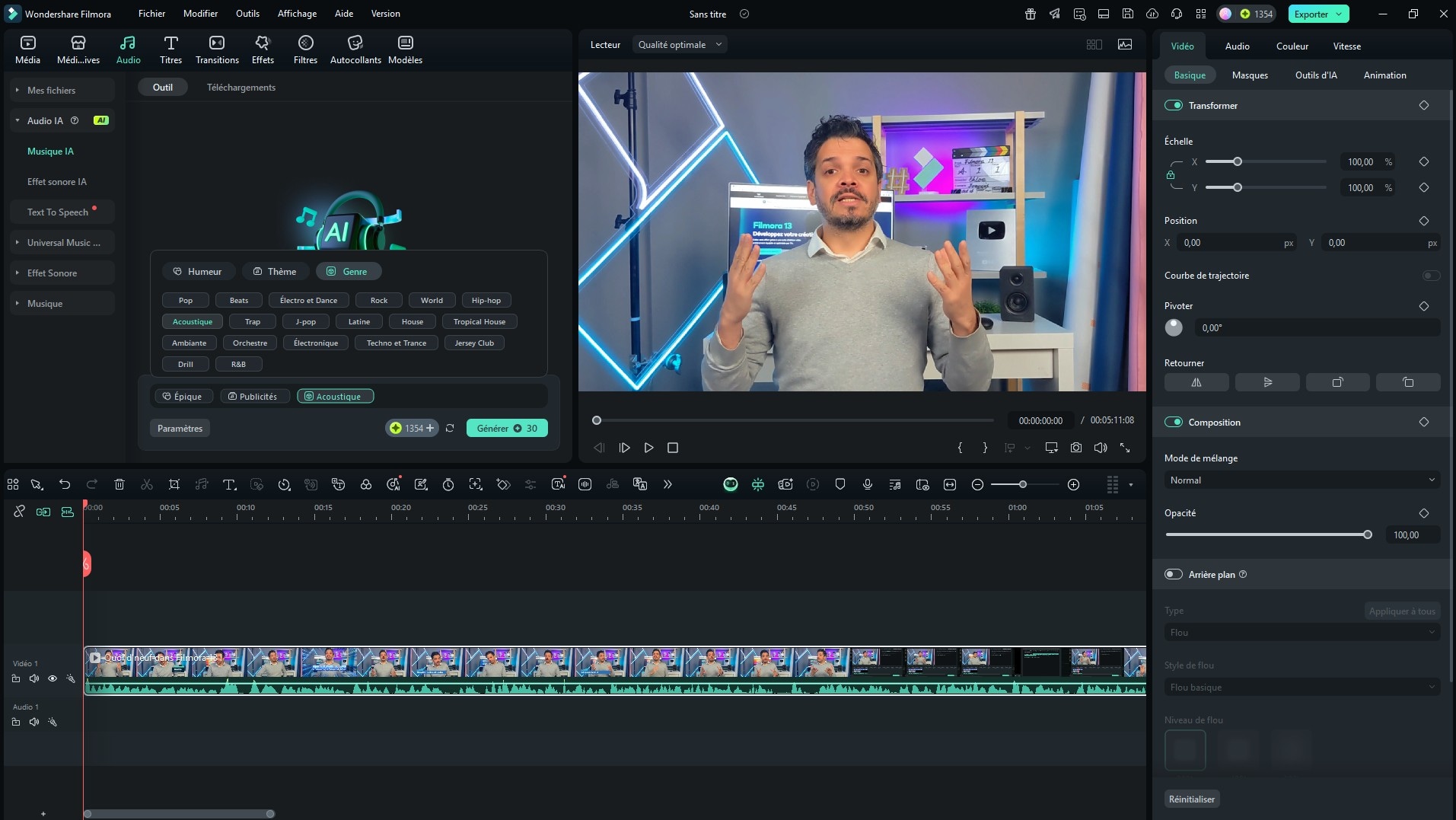
Task: Click the Générer button
Action: pos(507,428)
